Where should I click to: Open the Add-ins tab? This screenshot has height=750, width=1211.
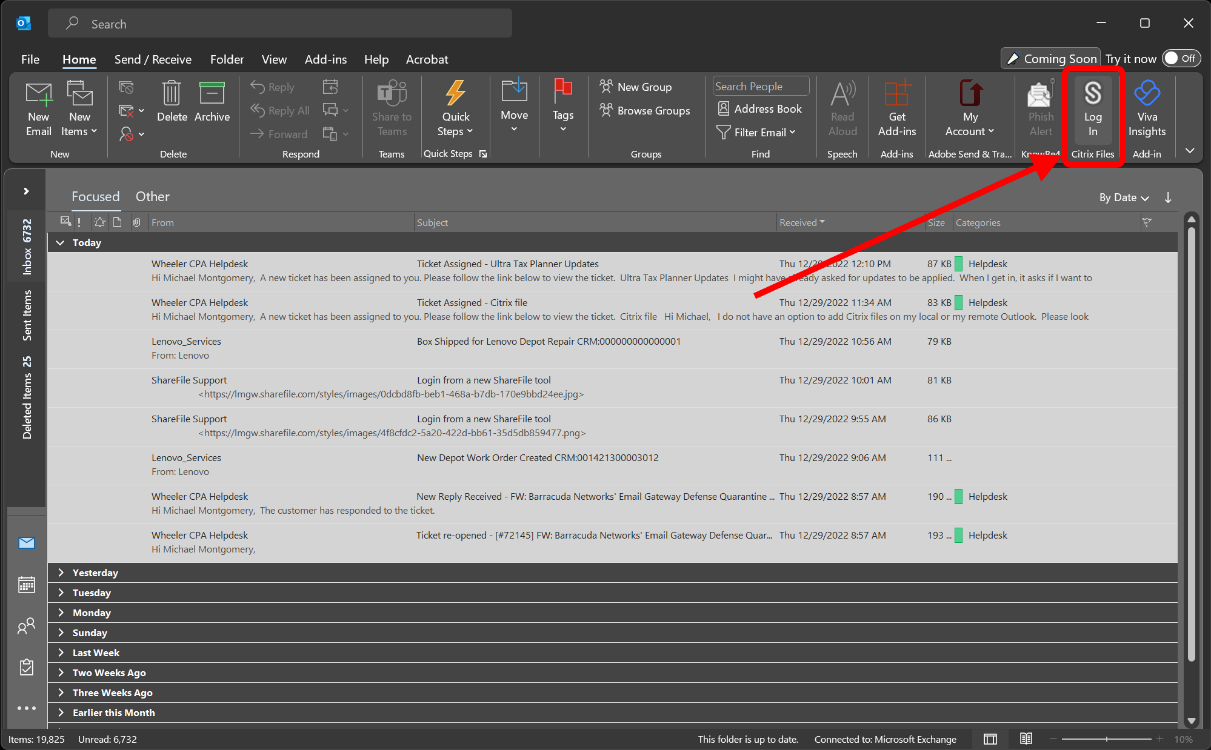(x=326, y=59)
